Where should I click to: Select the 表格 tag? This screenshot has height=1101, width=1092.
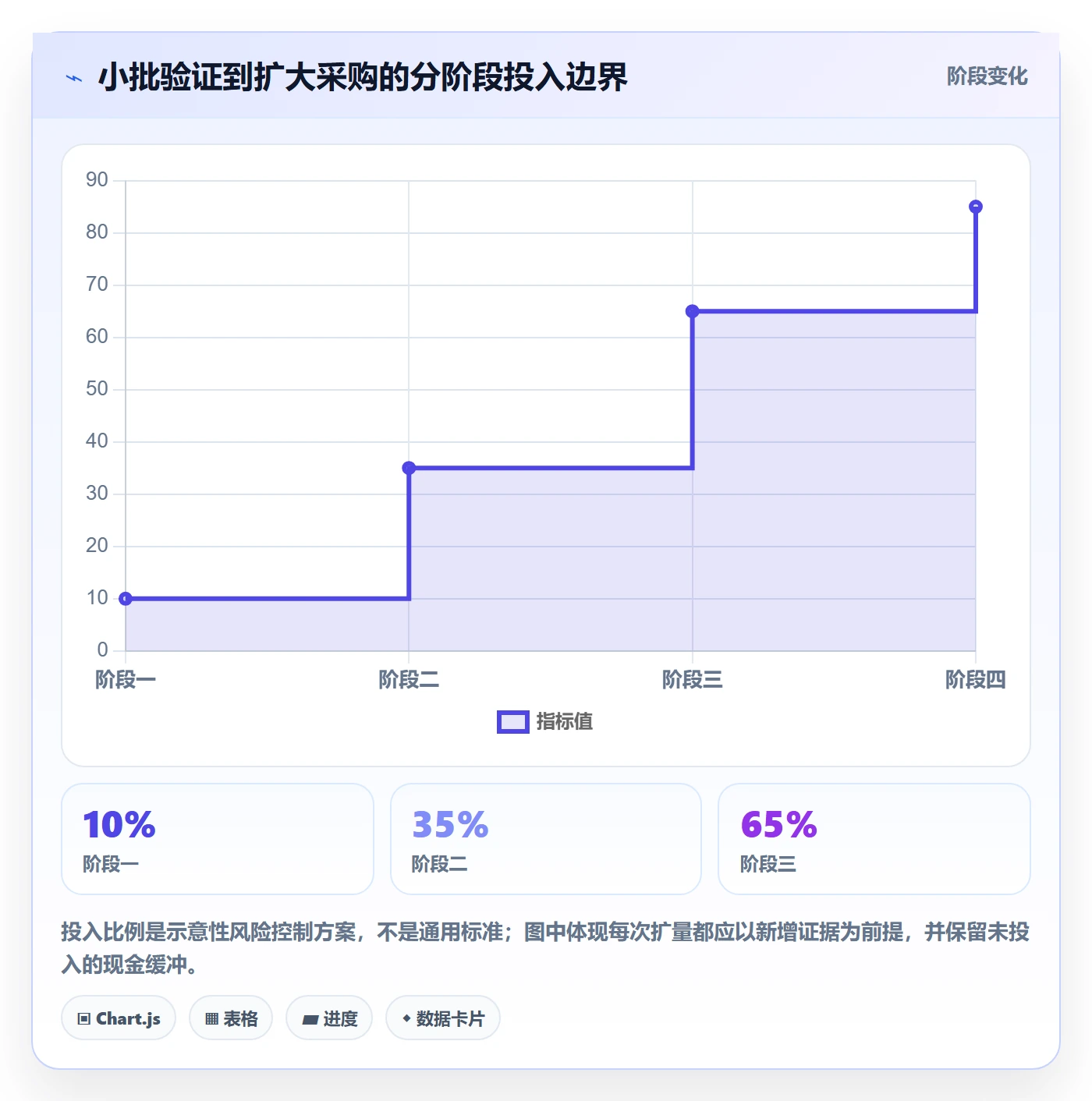[x=231, y=1018]
